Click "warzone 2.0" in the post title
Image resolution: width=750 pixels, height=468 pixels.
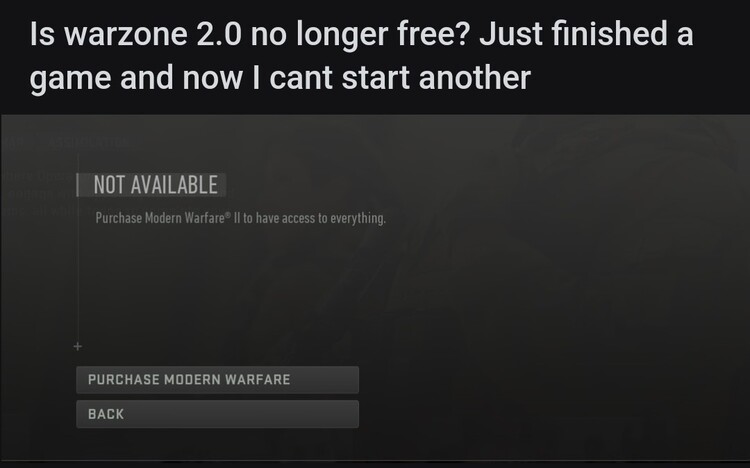(153, 34)
